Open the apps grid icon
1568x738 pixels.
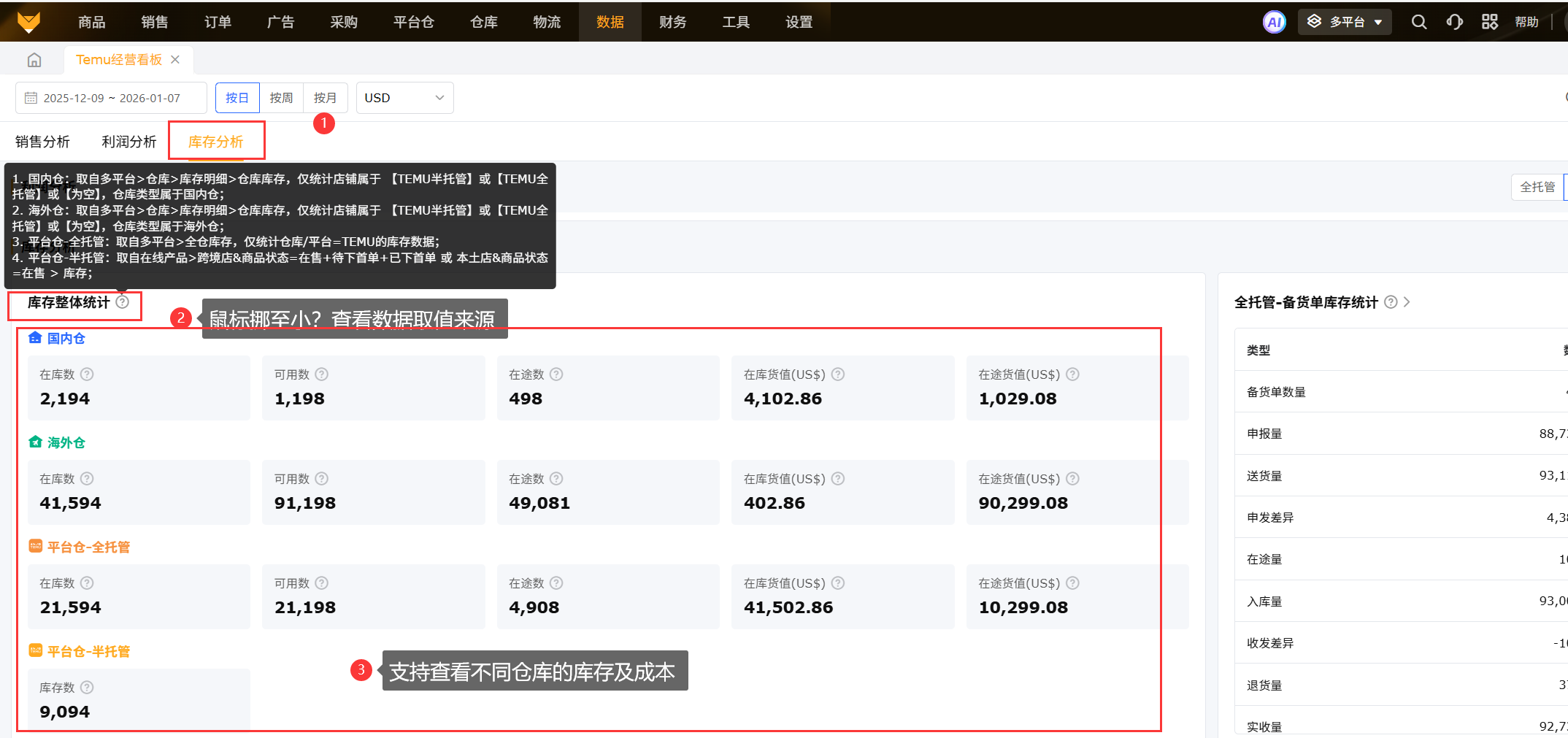coord(1489,22)
